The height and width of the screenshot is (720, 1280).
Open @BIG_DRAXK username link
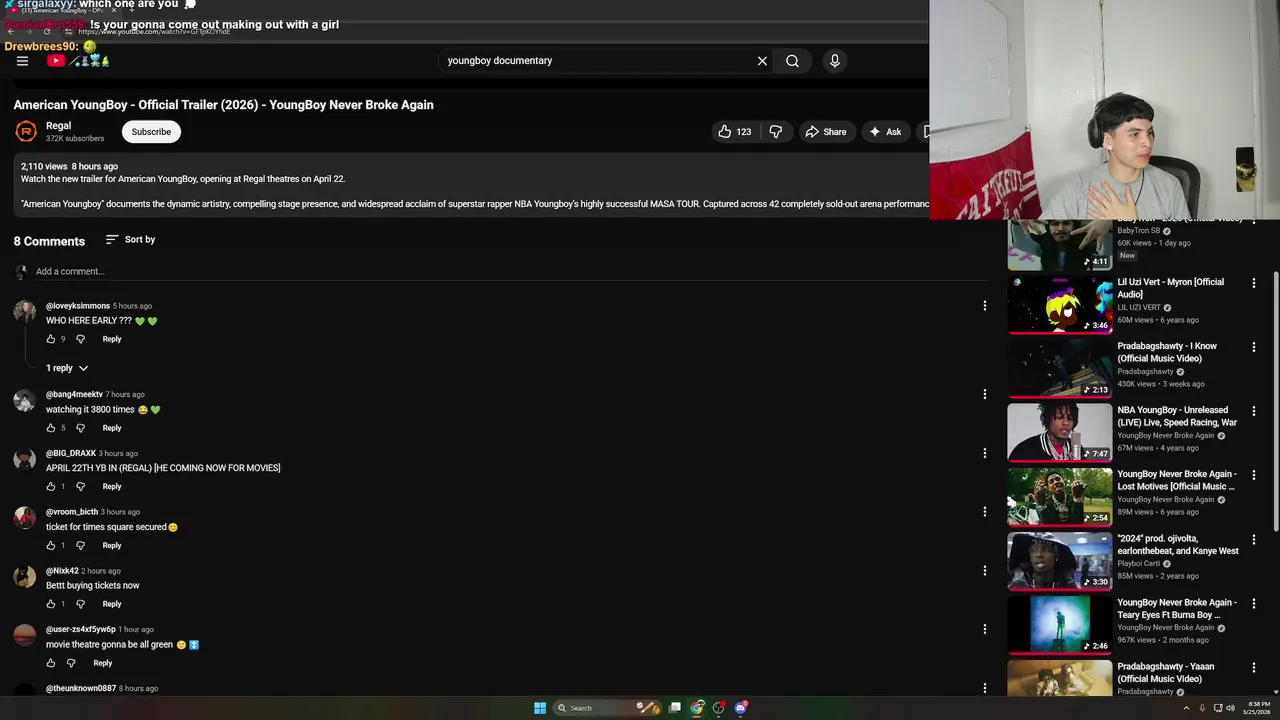point(71,453)
